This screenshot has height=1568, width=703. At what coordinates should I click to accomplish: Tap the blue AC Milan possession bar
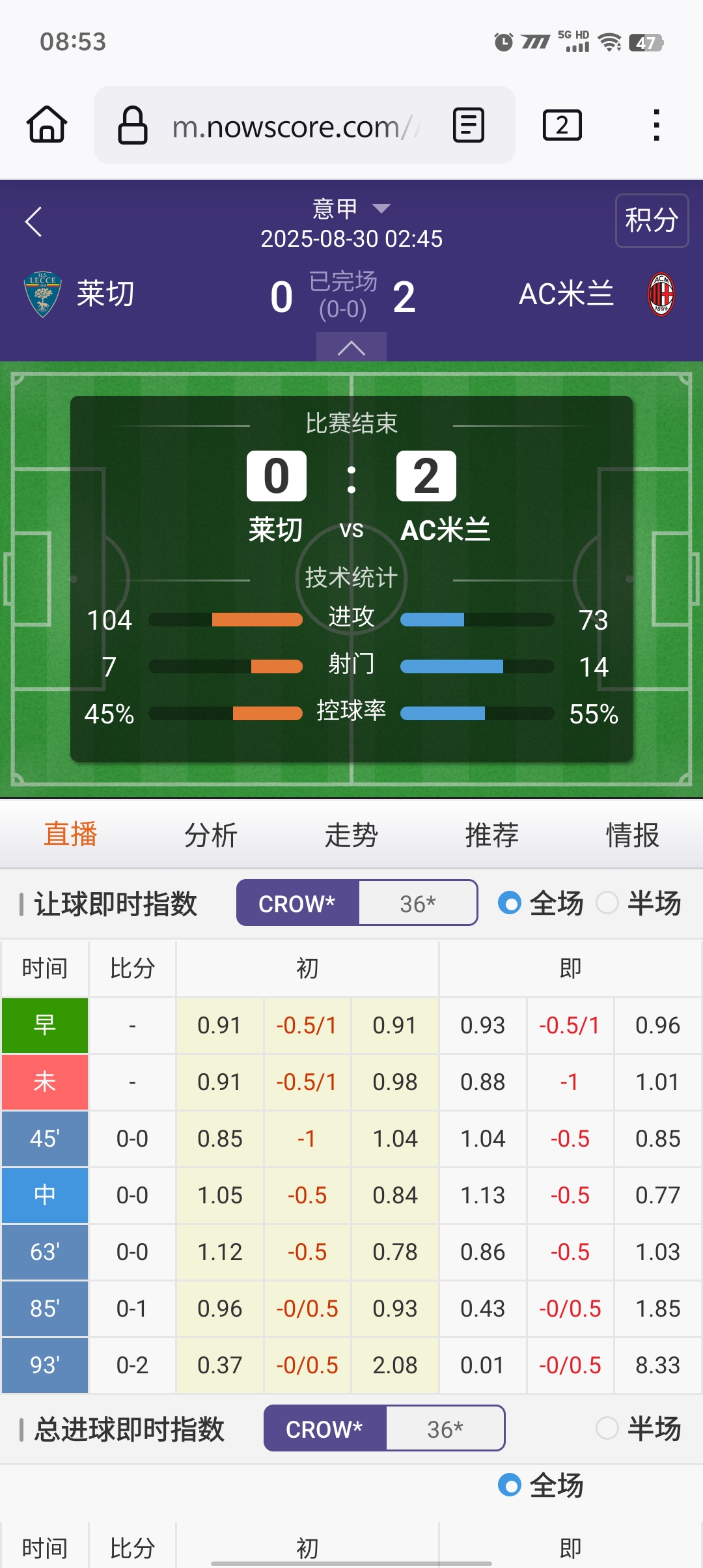coord(443,714)
